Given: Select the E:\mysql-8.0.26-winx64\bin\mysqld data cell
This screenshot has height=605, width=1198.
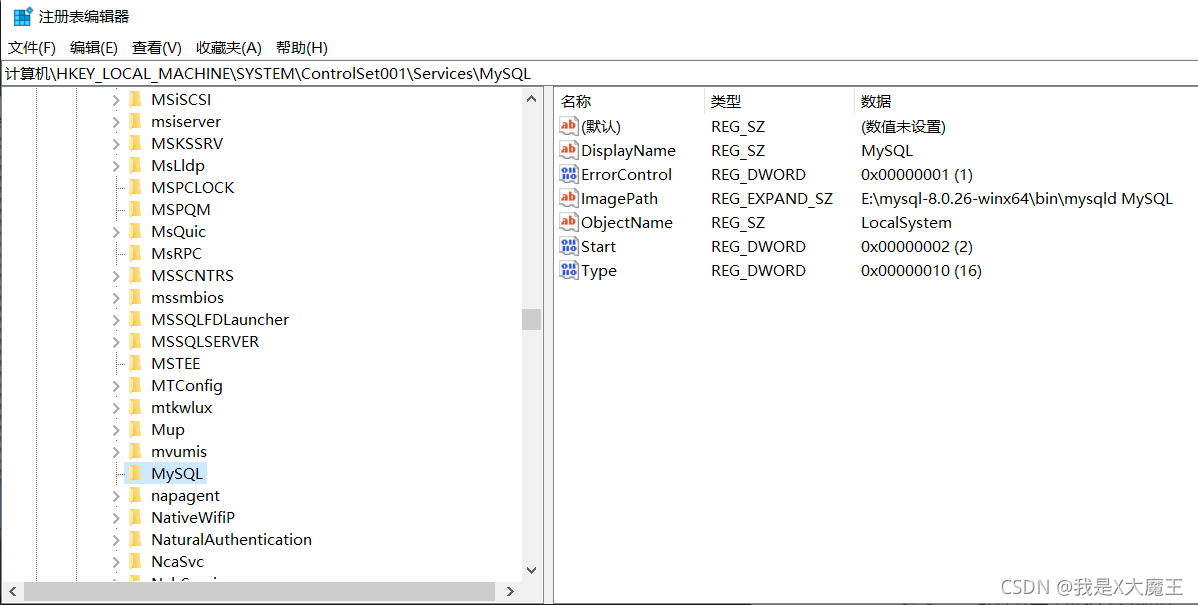Looking at the screenshot, I should pyautogui.click(x=1016, y=199).
